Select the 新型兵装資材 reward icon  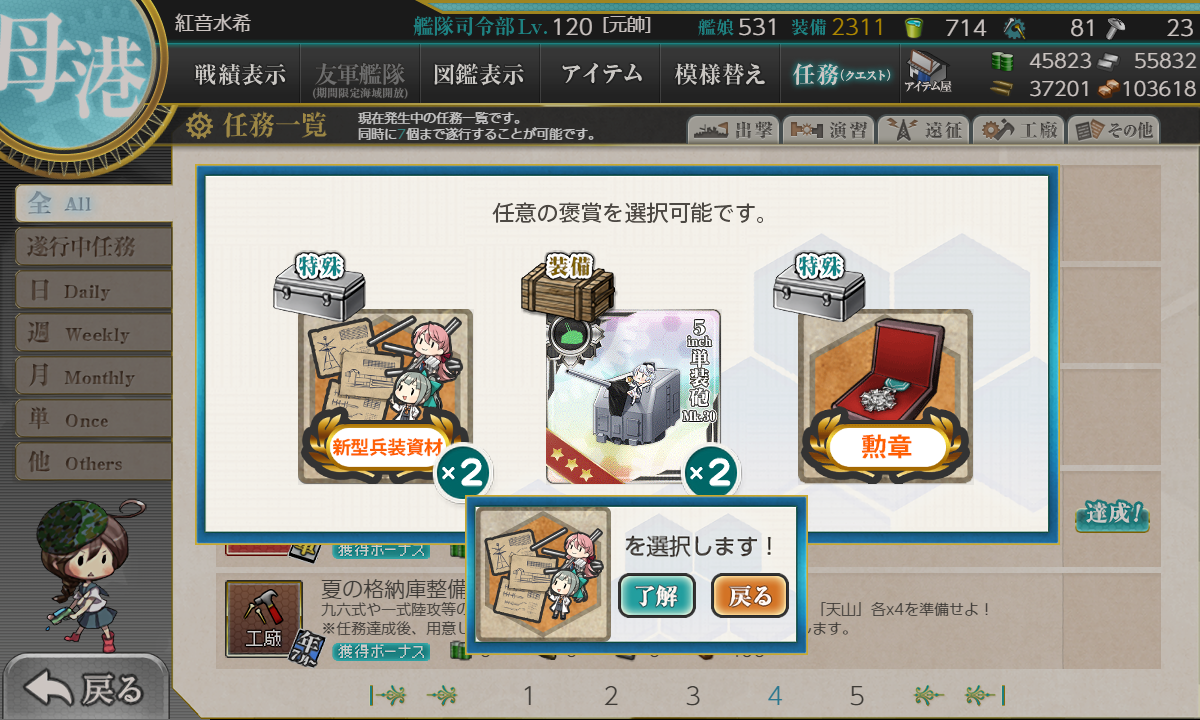(x=386, y=396)
